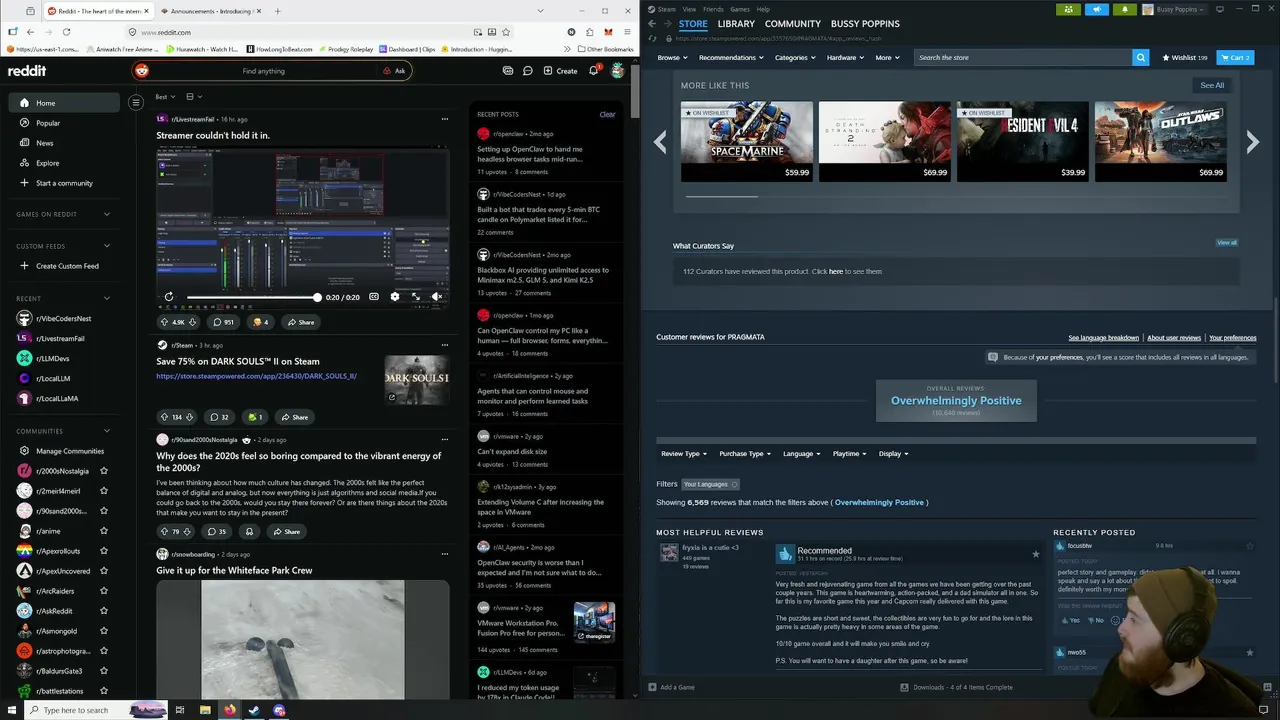Share the LivestreamFail post
Viewport: 1280px width, 720px height.
click(300, 322)
